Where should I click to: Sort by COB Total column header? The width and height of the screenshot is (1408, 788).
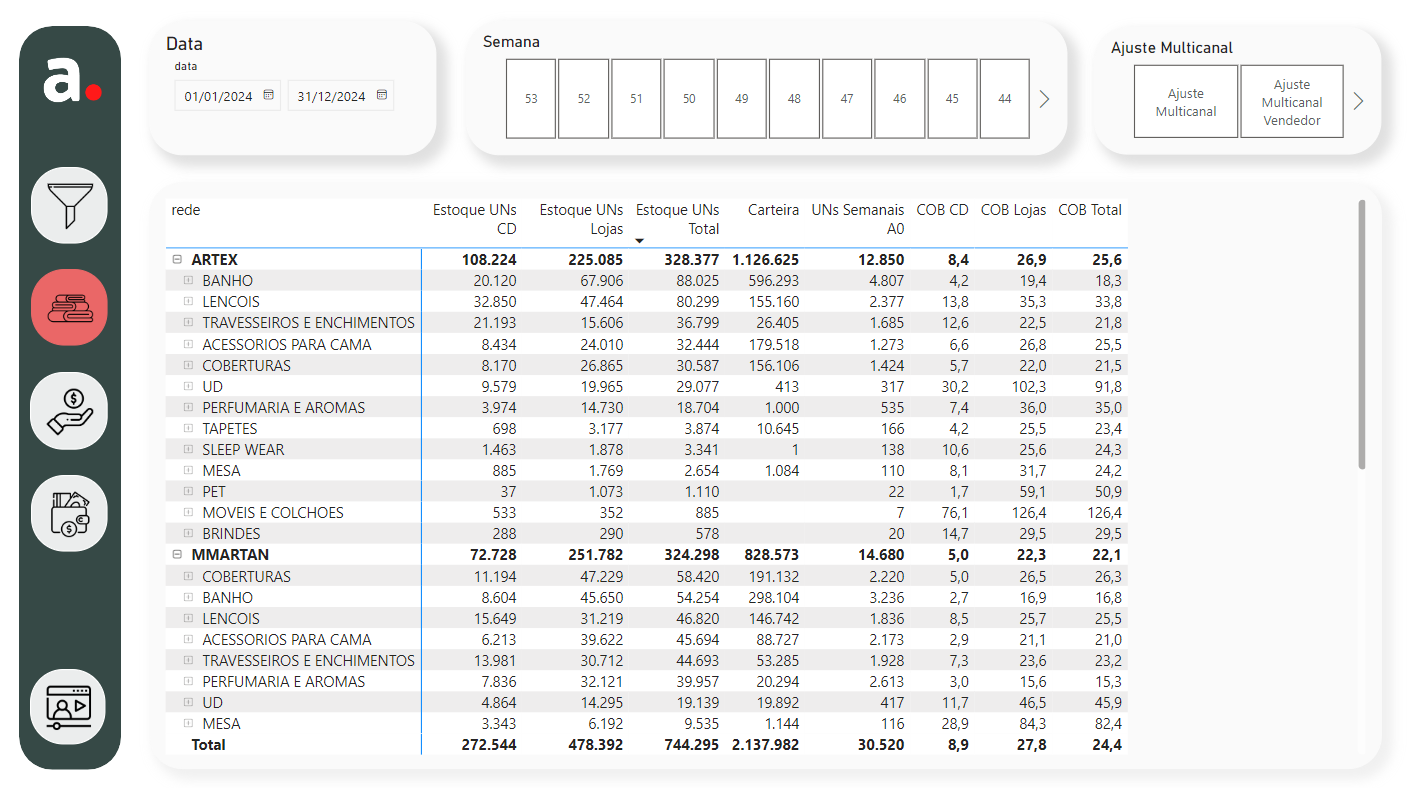(x=1090, y=210)
